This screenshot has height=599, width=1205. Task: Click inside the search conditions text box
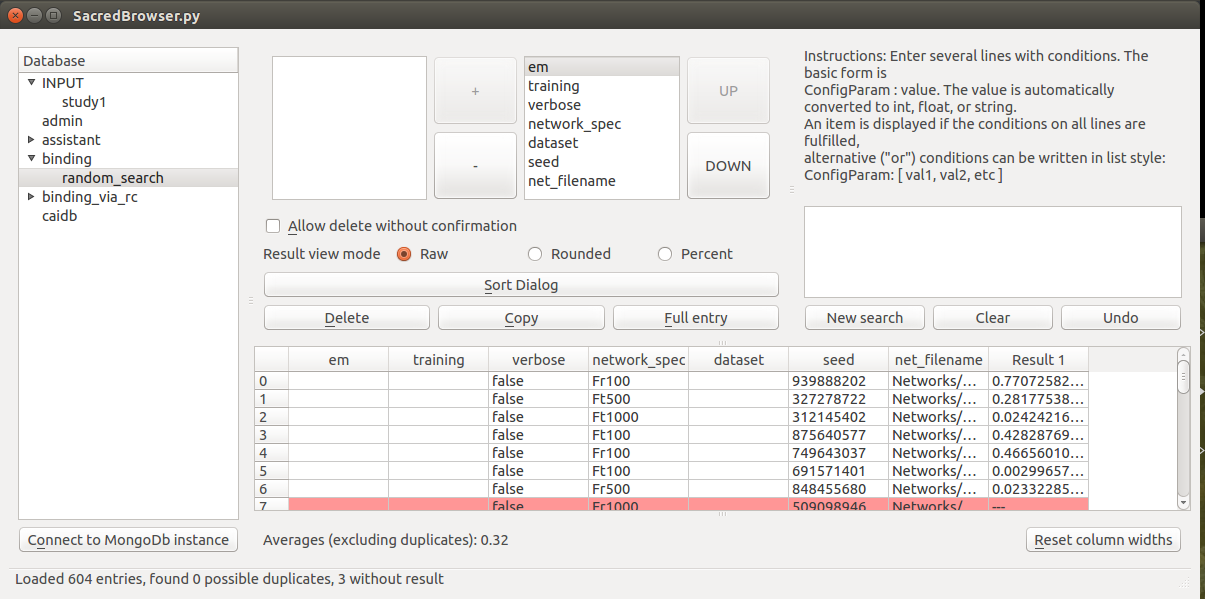[993, 252]
